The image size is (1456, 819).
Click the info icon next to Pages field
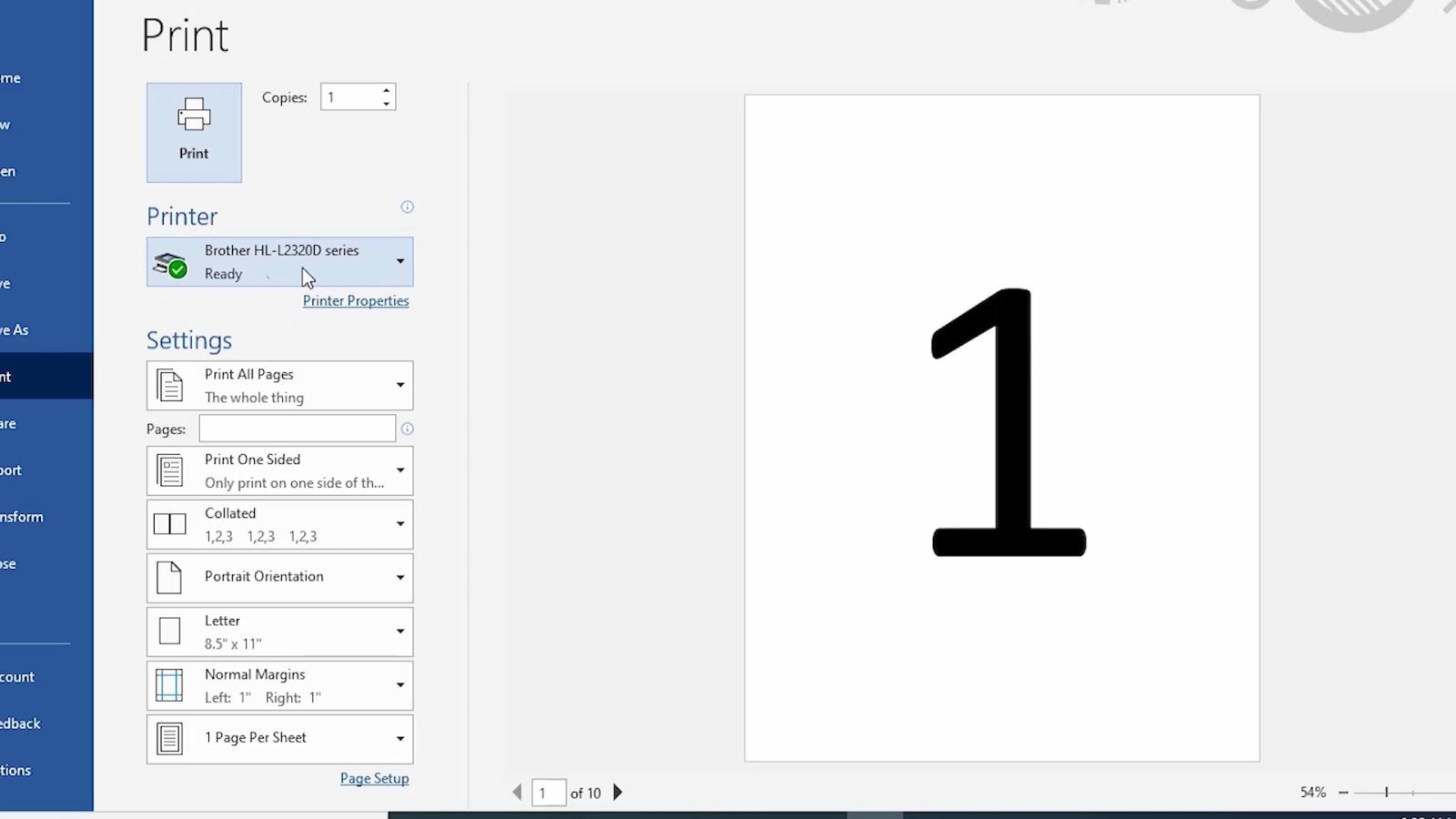point(407,429)
